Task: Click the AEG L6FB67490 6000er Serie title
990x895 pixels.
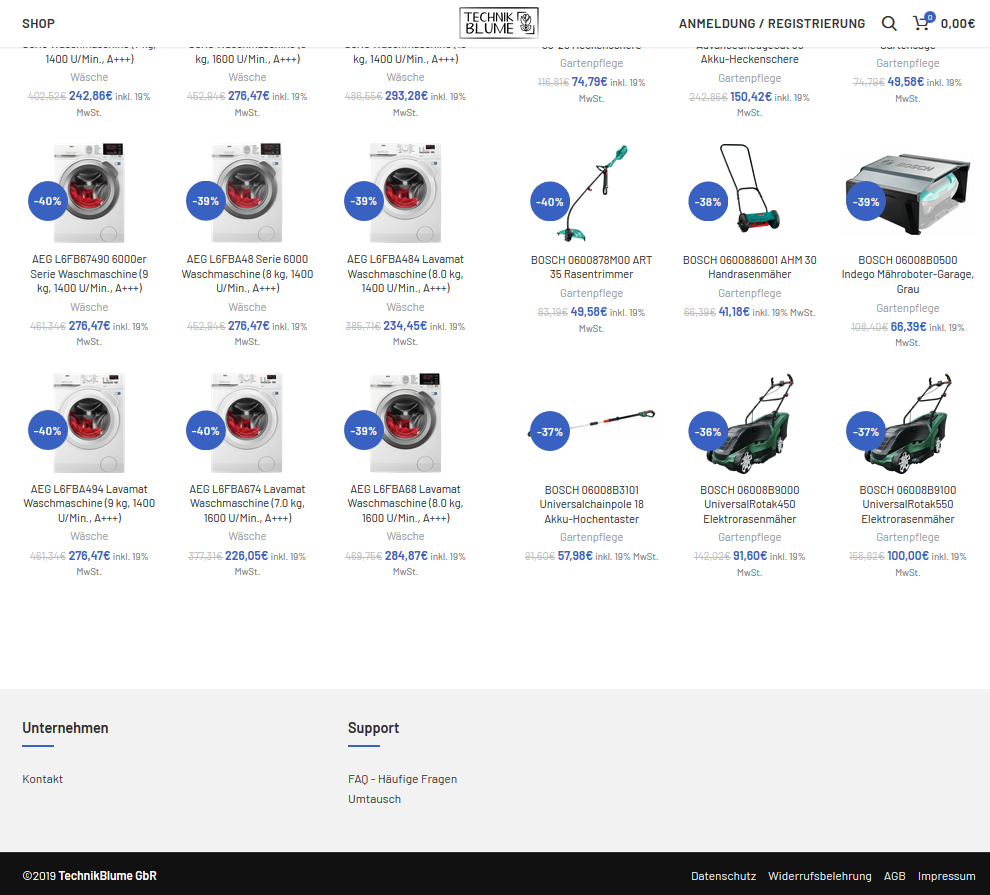Action: tap(89, 274)
